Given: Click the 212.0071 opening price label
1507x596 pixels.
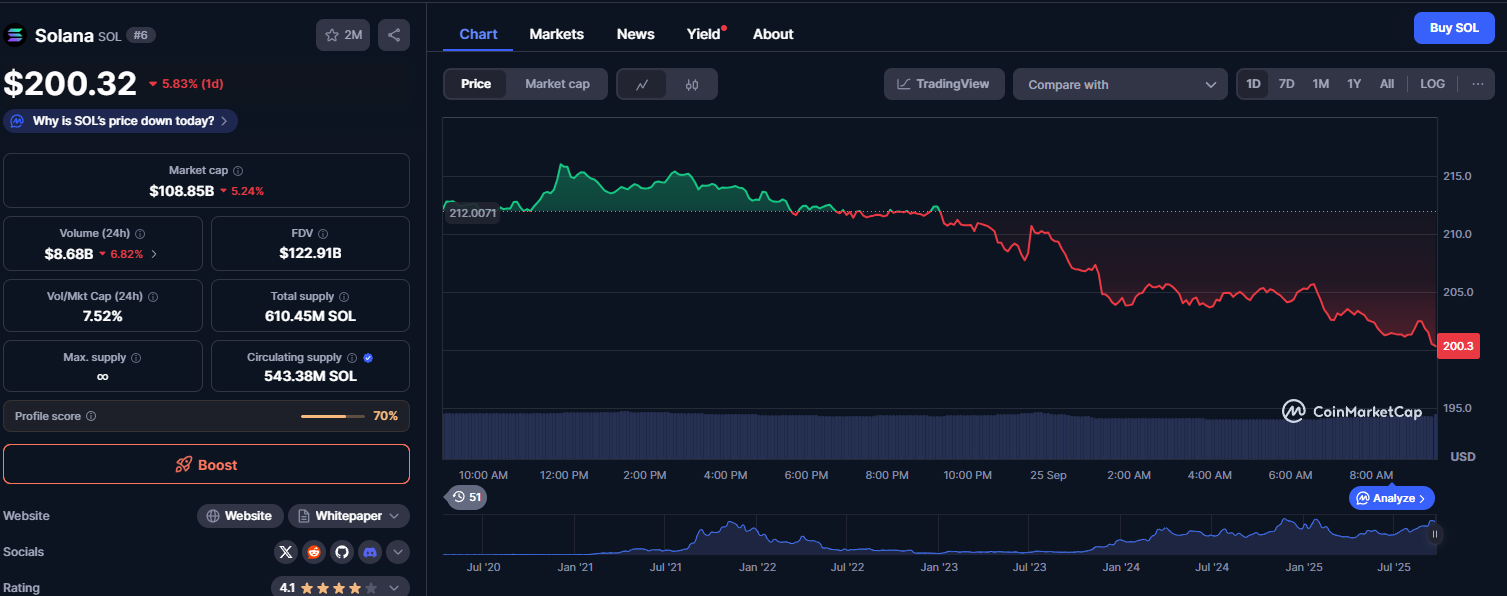Looking at the screenshot, I should [x=473, y=212].
